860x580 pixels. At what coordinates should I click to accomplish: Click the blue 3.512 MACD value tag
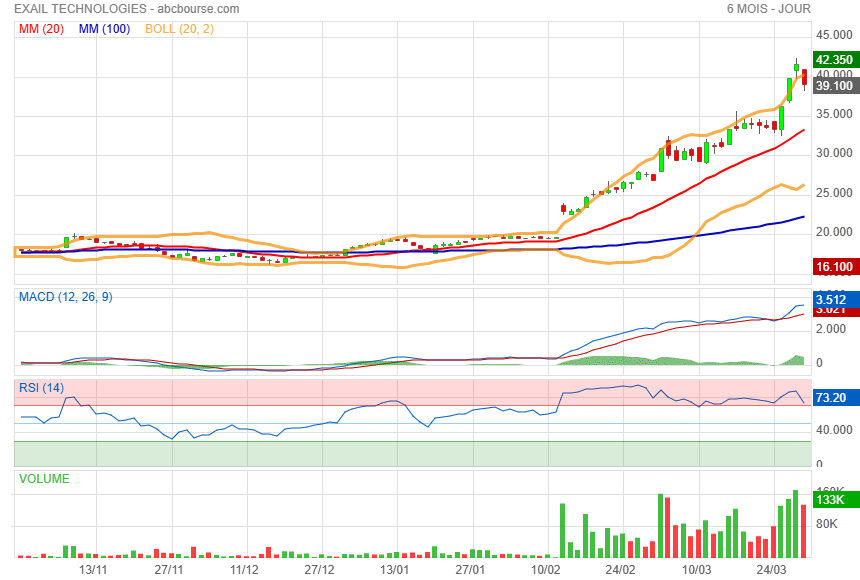(835, 300)
